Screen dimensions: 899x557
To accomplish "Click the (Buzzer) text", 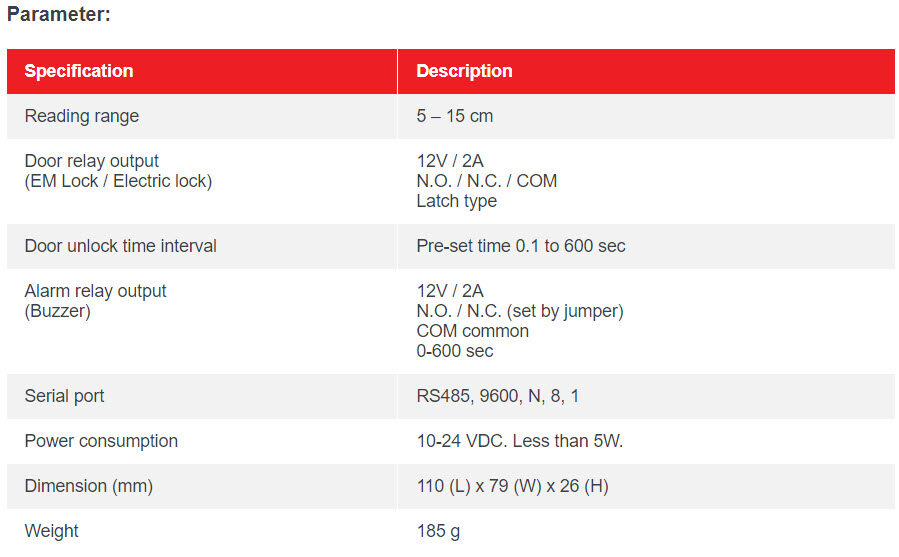I will (x=58, y=311).
